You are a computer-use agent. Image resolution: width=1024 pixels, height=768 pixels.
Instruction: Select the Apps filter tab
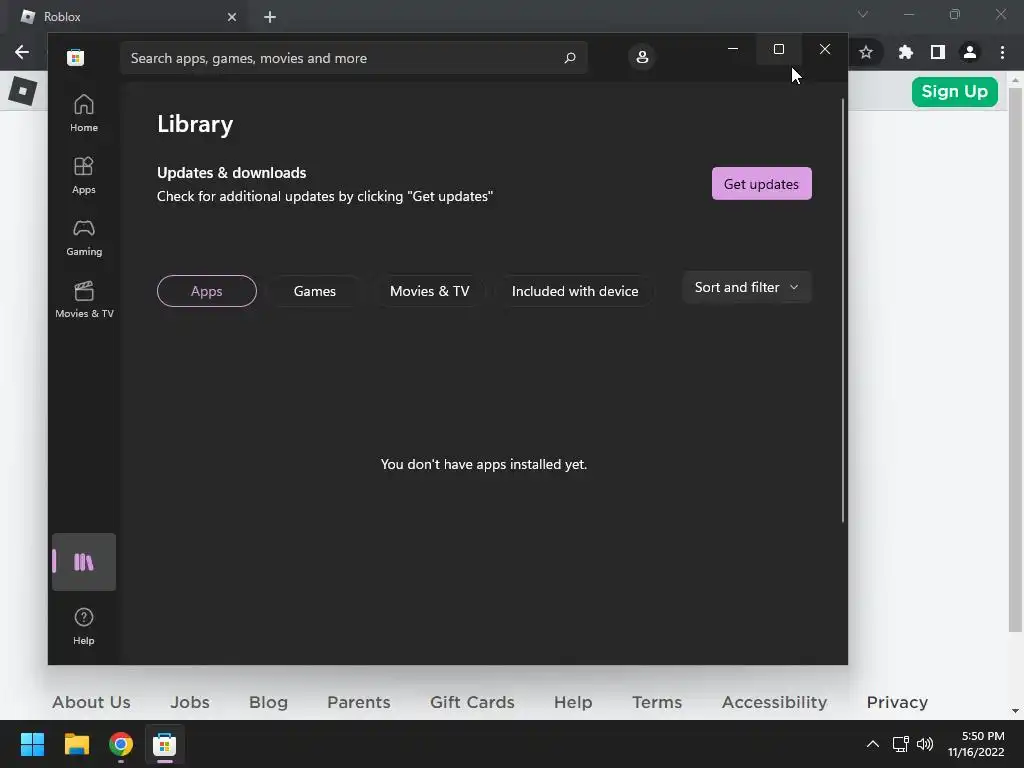pyautogui.click(x=206, y=291)
